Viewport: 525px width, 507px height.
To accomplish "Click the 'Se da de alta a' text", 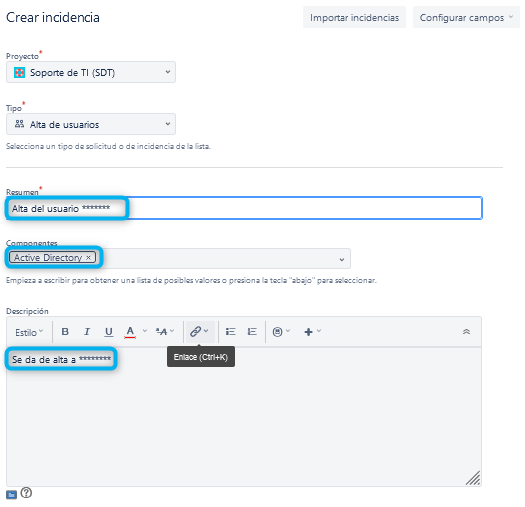I will point(44,359).
